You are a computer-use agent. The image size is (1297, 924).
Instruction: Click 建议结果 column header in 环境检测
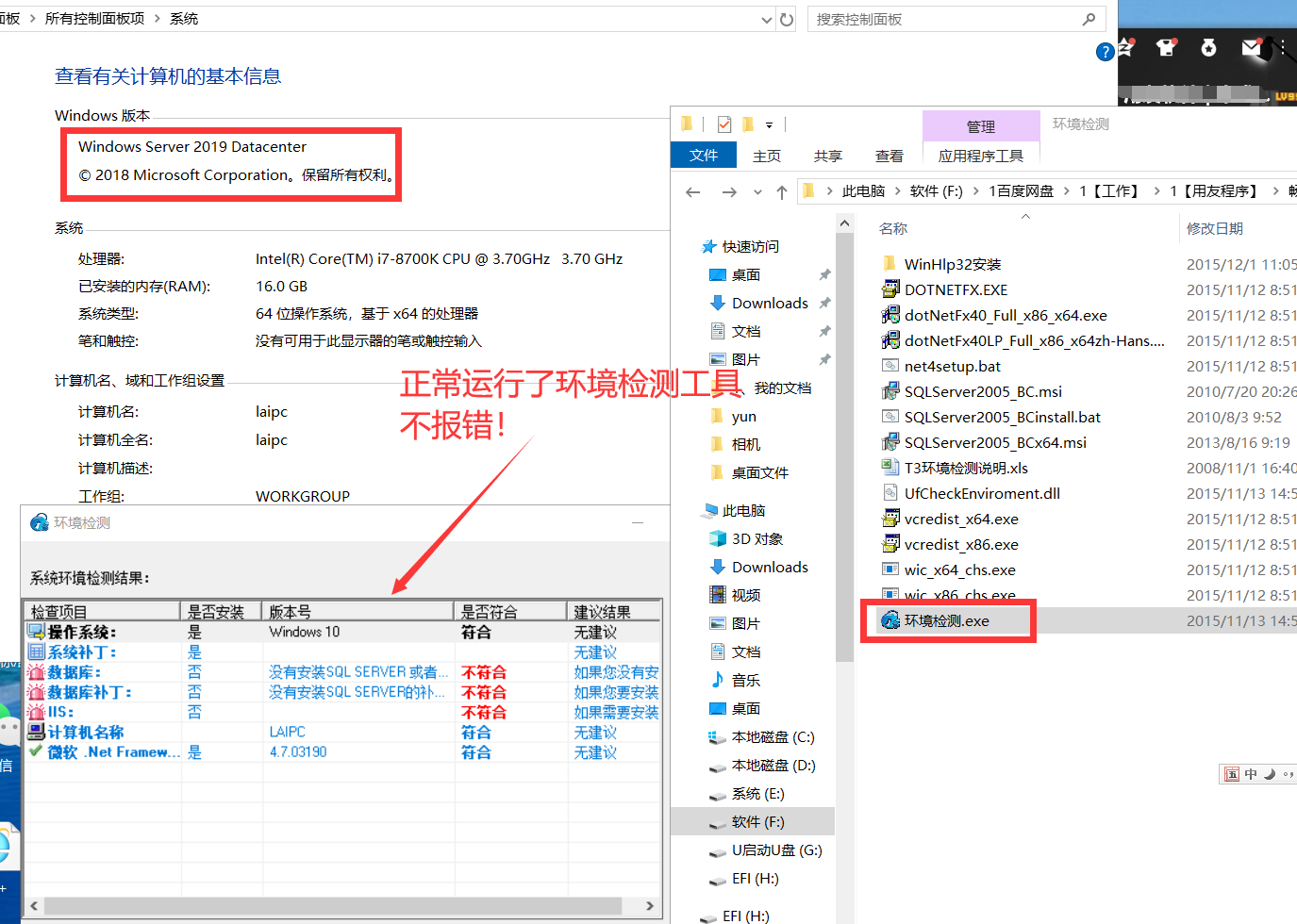click(614, 612)
